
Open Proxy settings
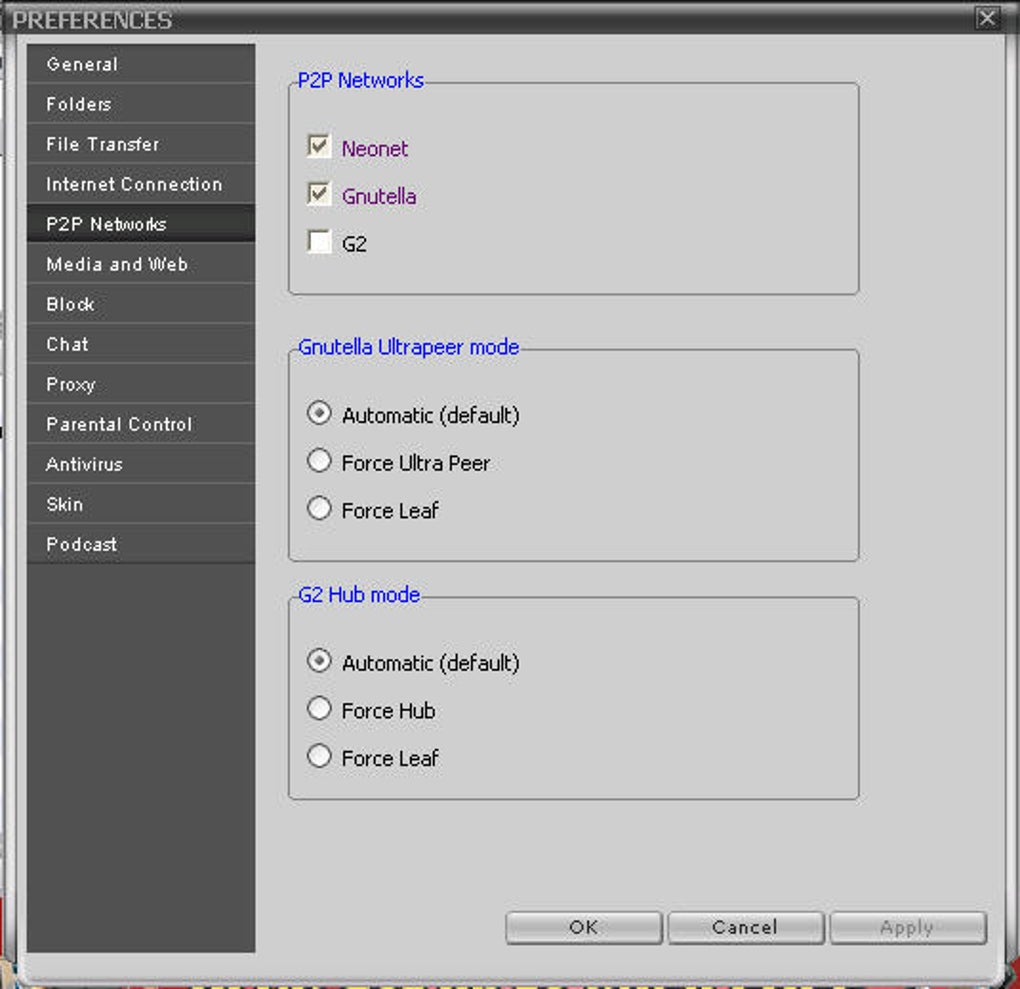point(141,384)
